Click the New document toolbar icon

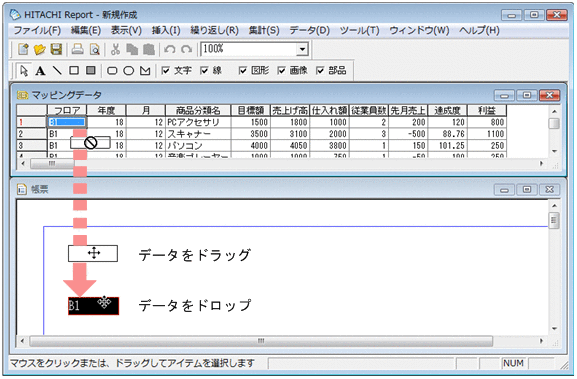tap(23, 49)
